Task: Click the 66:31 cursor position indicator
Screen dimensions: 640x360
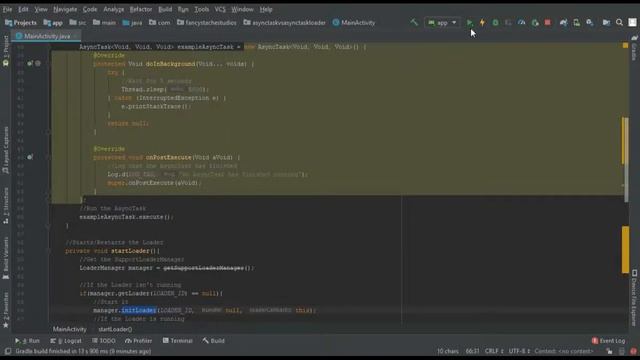Action: pyautogui.click(x=472, y=351)
